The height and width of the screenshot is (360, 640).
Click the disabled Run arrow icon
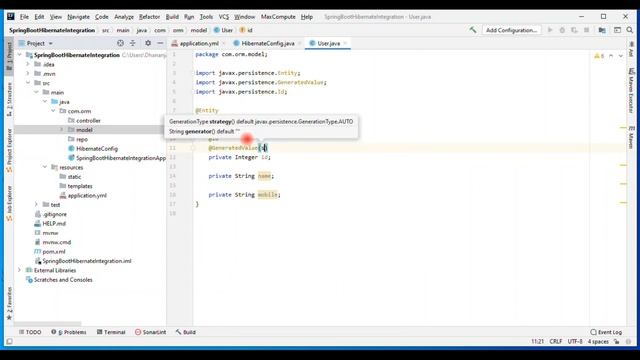550,30
